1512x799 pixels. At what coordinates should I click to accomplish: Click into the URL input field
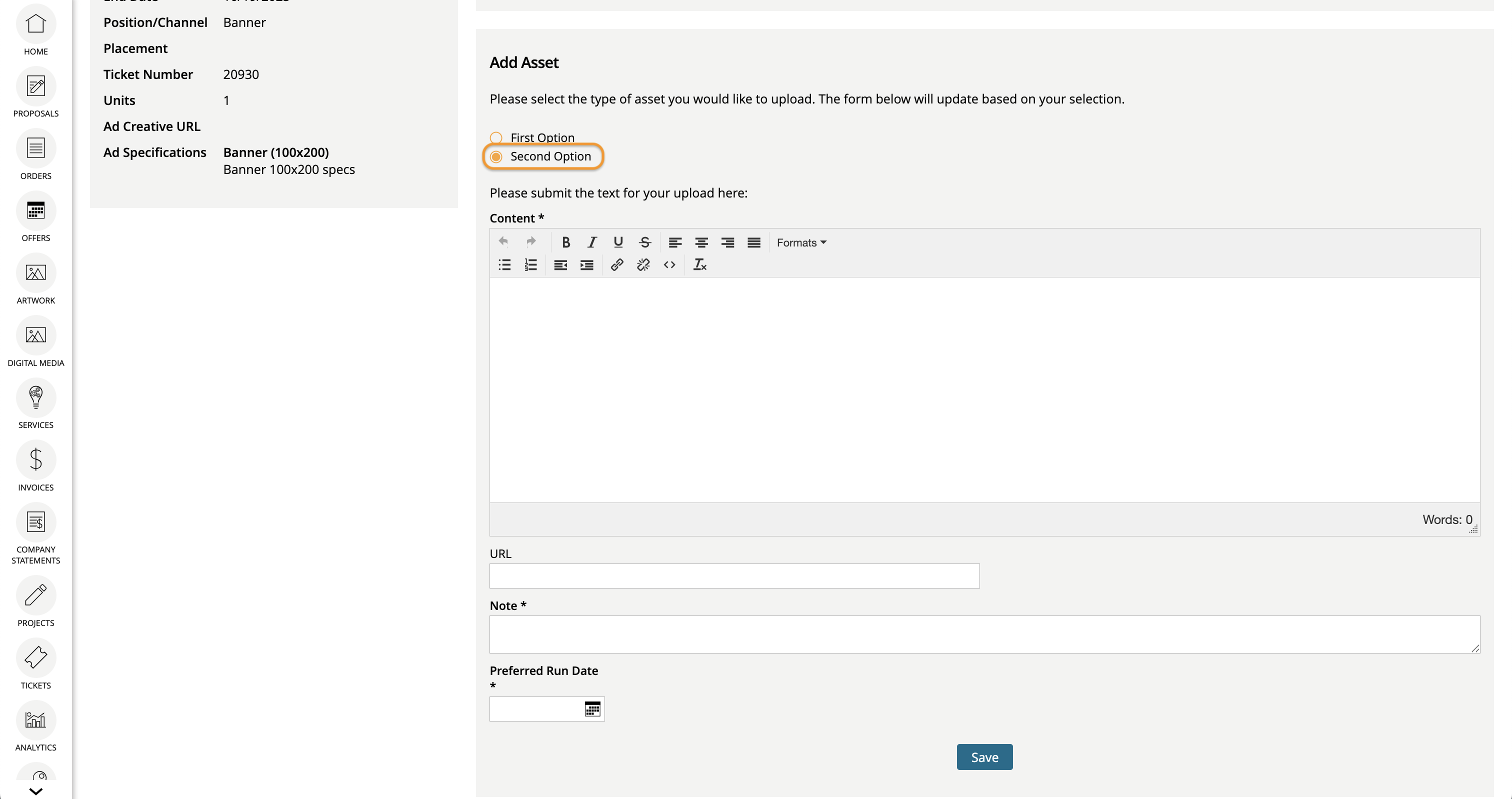734,576
